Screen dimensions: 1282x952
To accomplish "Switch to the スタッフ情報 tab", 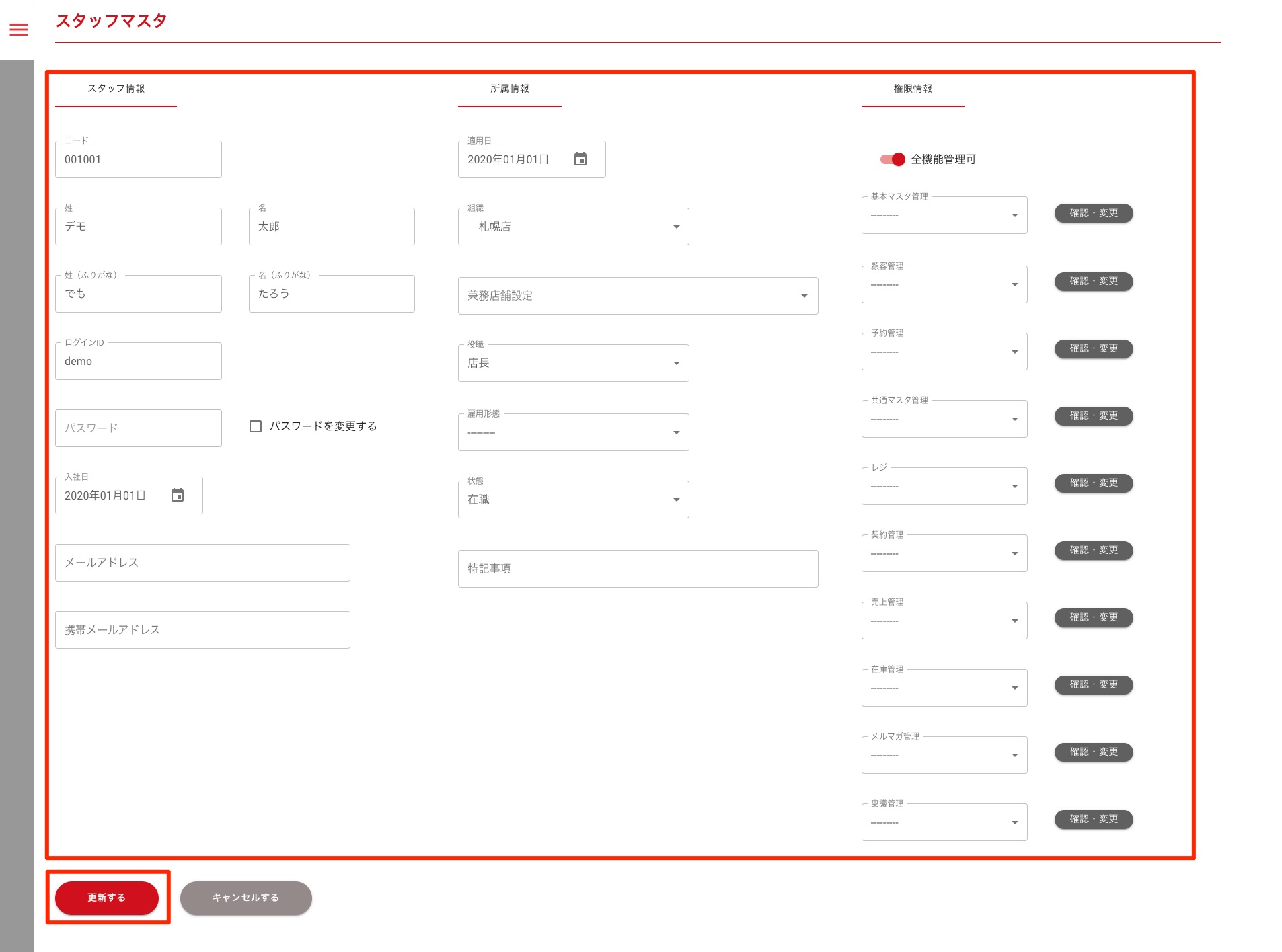I will click(116, 89).
